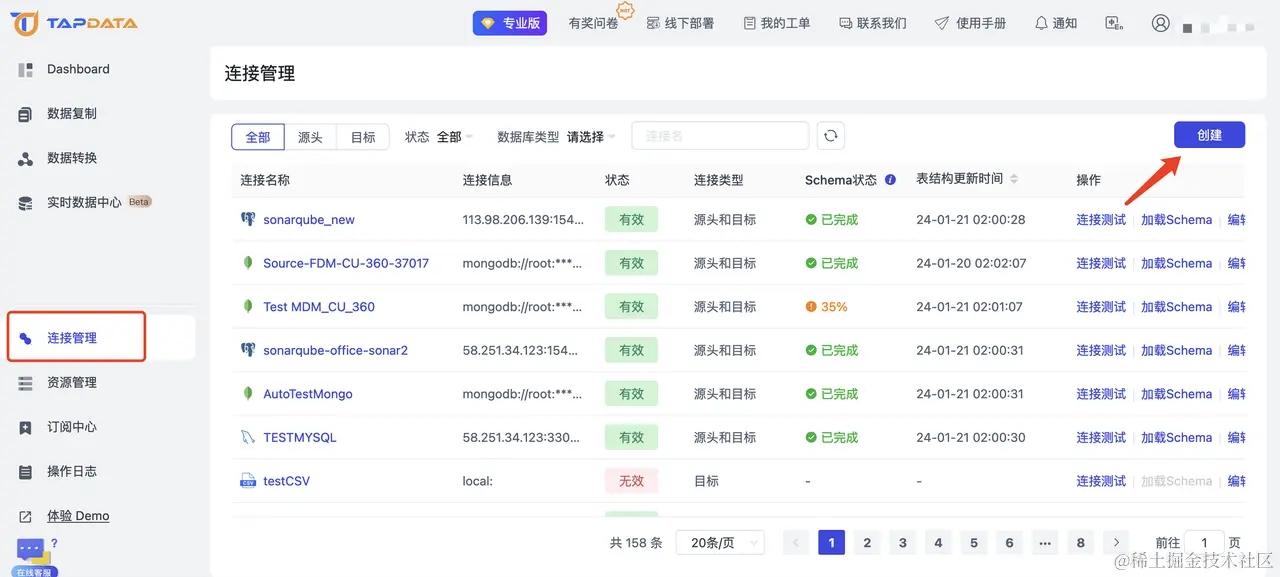Go to page 3

(x=903, y=543)
